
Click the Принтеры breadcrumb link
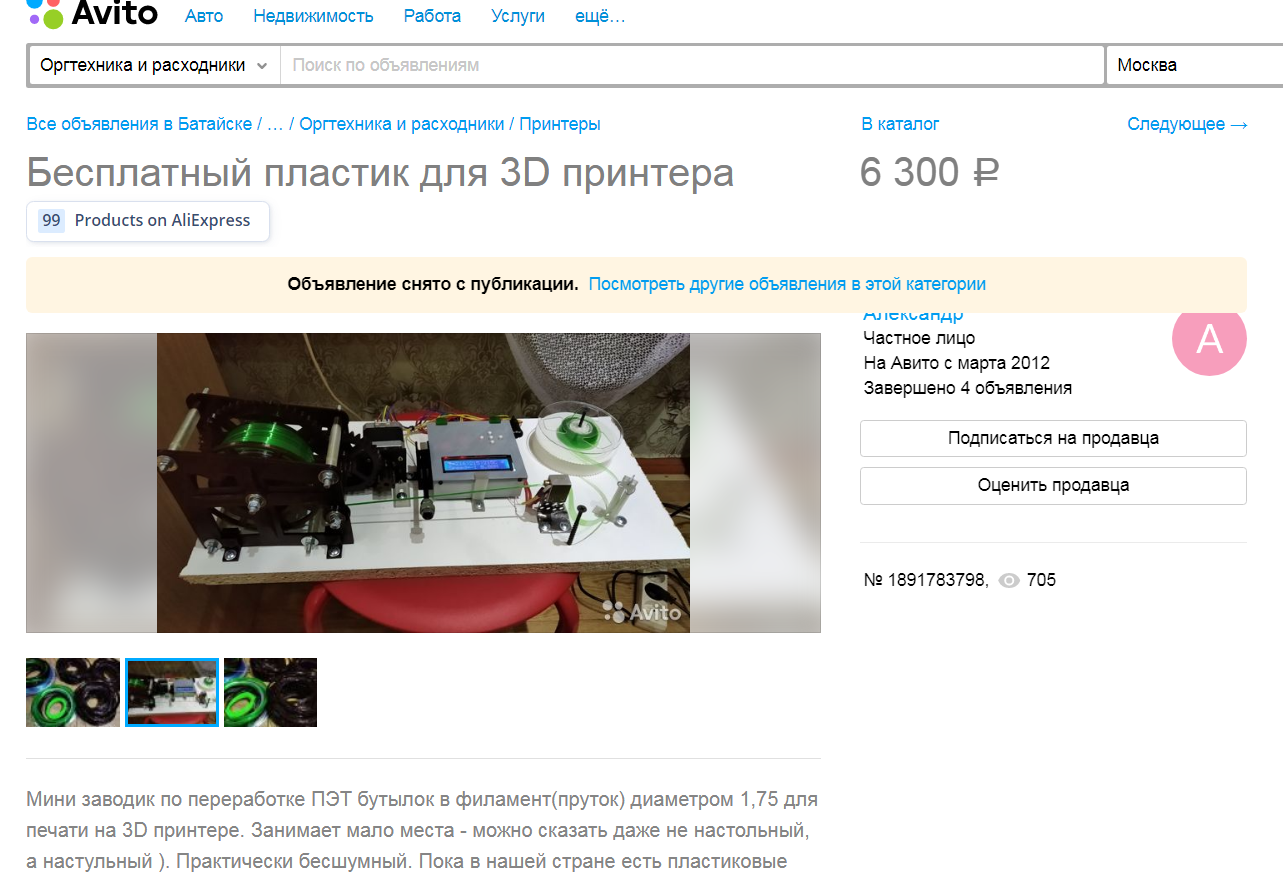(560, 124)
